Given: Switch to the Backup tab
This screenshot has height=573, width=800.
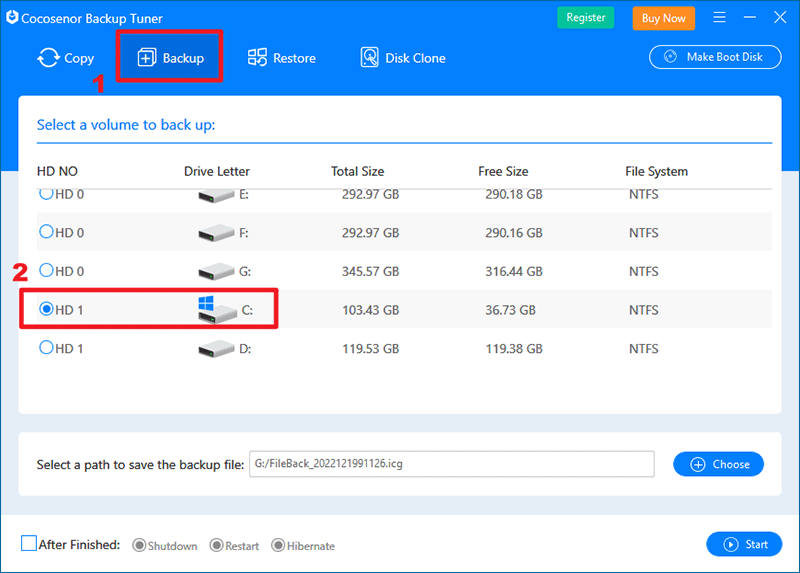Looking at the screenshot, I should coord(170,58).
